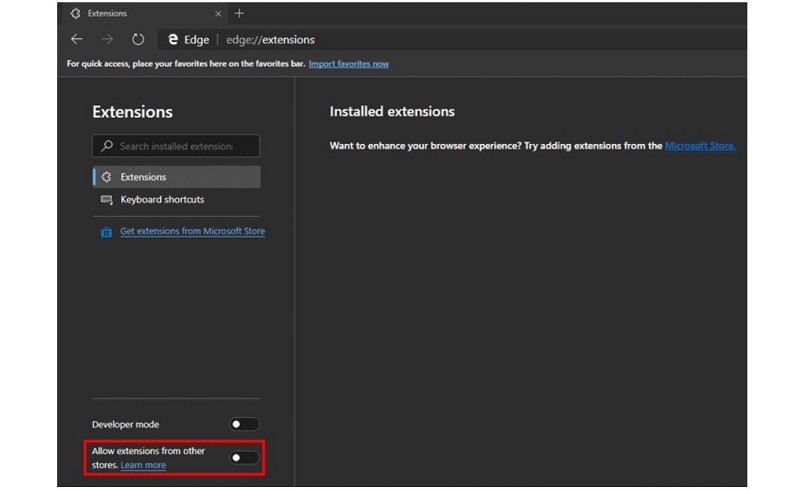Toggle Developer mode switch
The image size is (800, 490).
[x=244, y=424]
